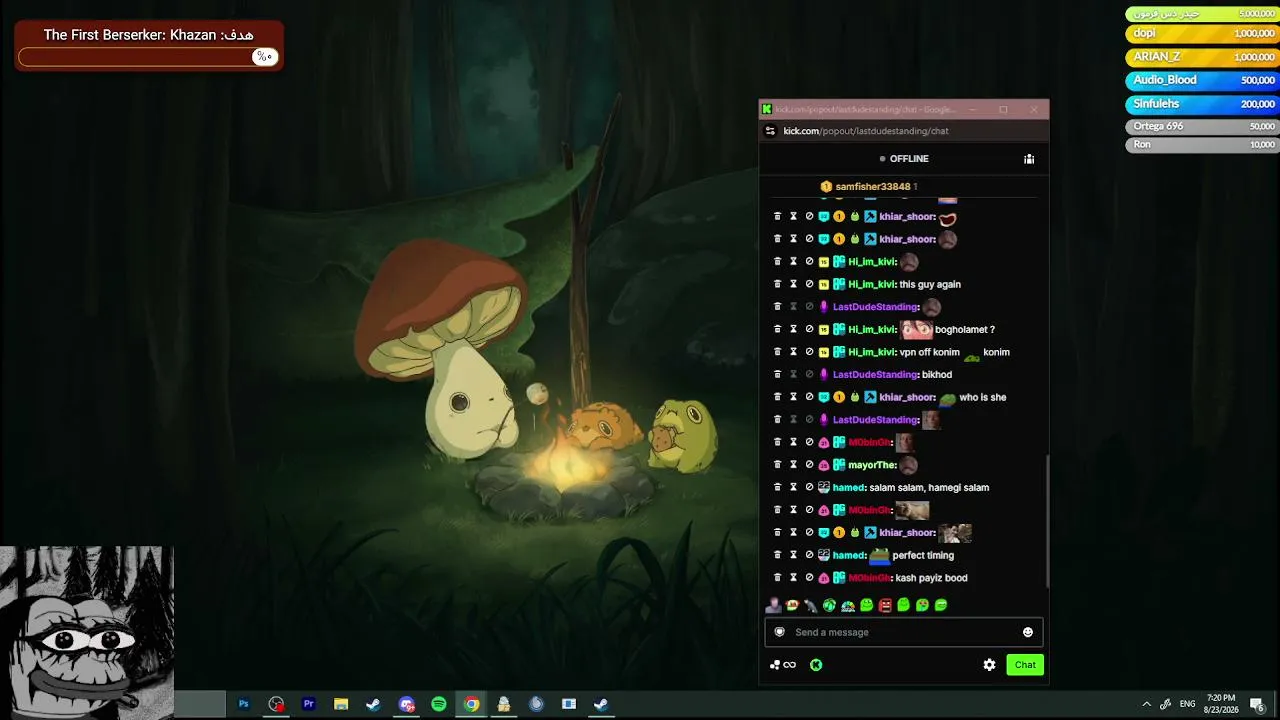Open the notification center icon
The height and width of the screenshot is (720, 1280).
tap(1258, 705)
